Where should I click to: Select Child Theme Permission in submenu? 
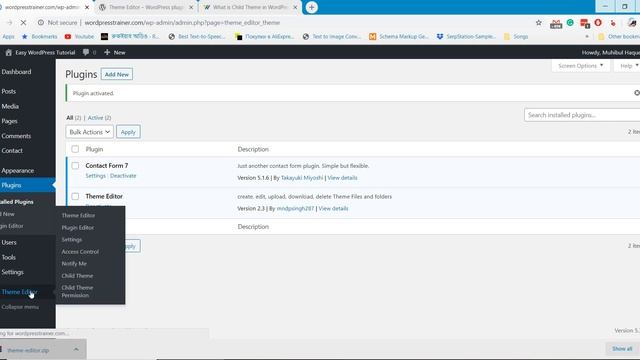point(77,291)
